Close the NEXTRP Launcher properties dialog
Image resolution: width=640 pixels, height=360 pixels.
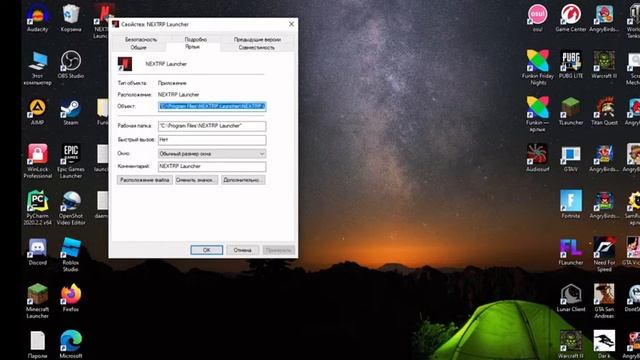291,24
